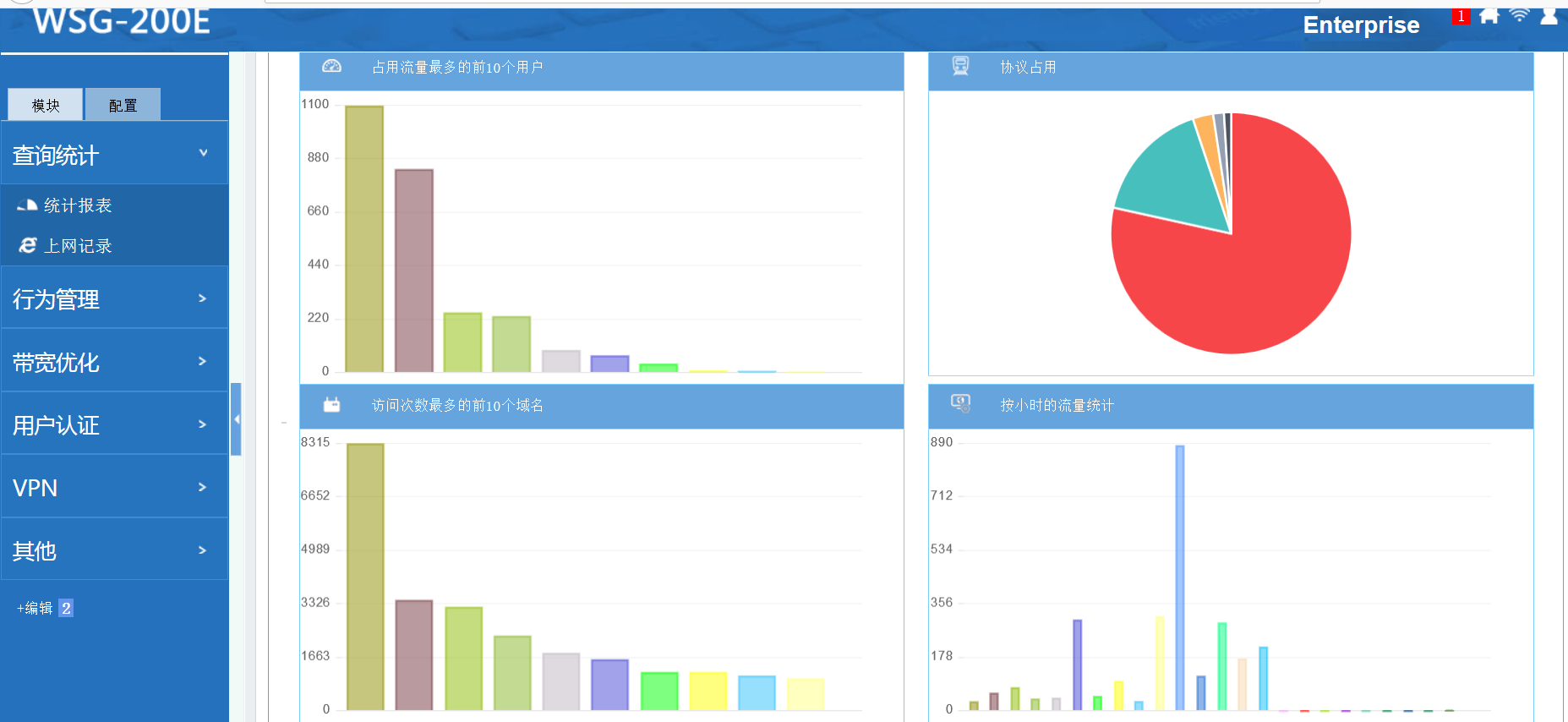The height and width of the screenshot is (722, 1568).
Task: Open 上网记录 in the sidebar
Action: click(x=77, y=246)
